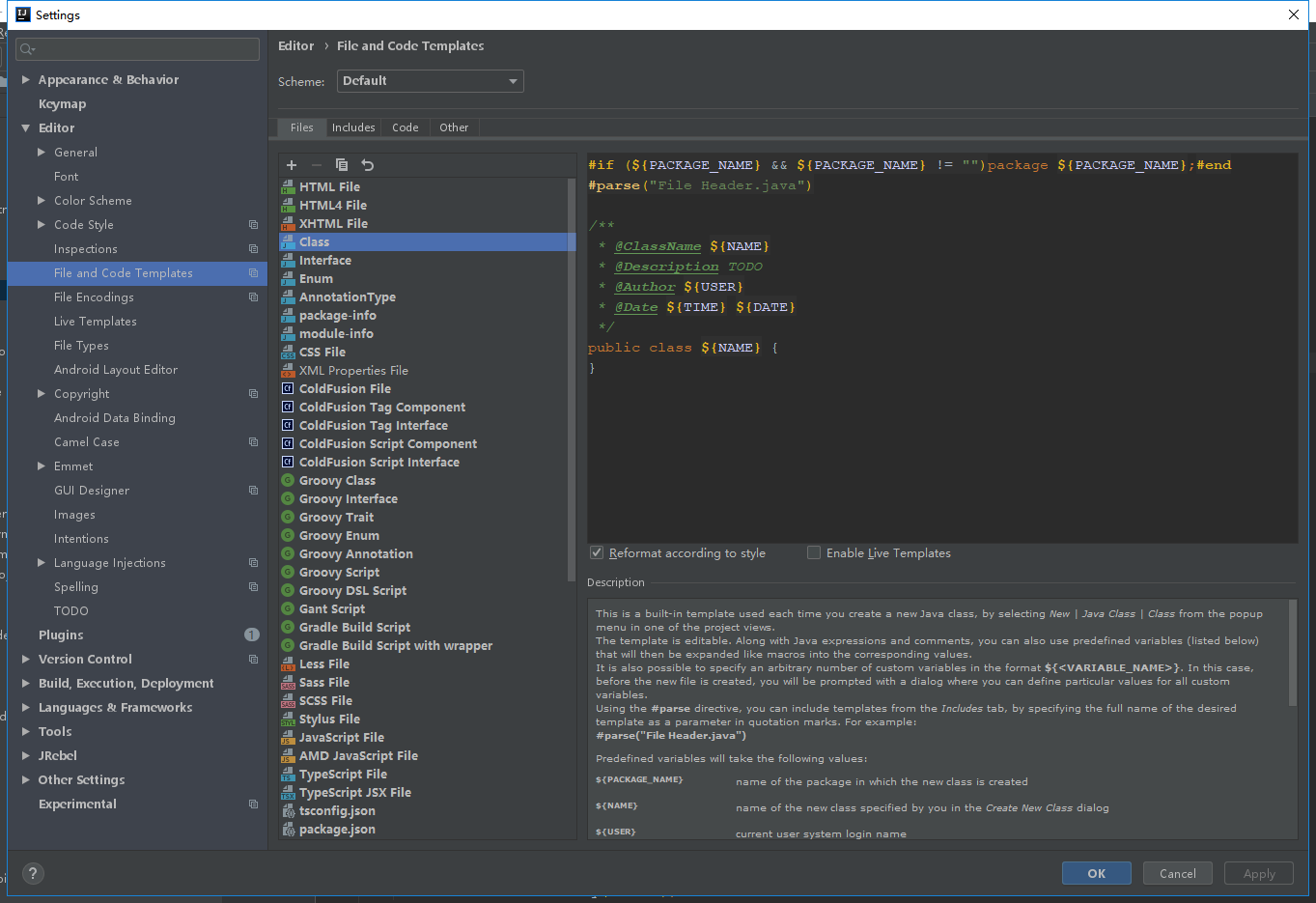Click the add template plus icon

(x=292, y=165)
